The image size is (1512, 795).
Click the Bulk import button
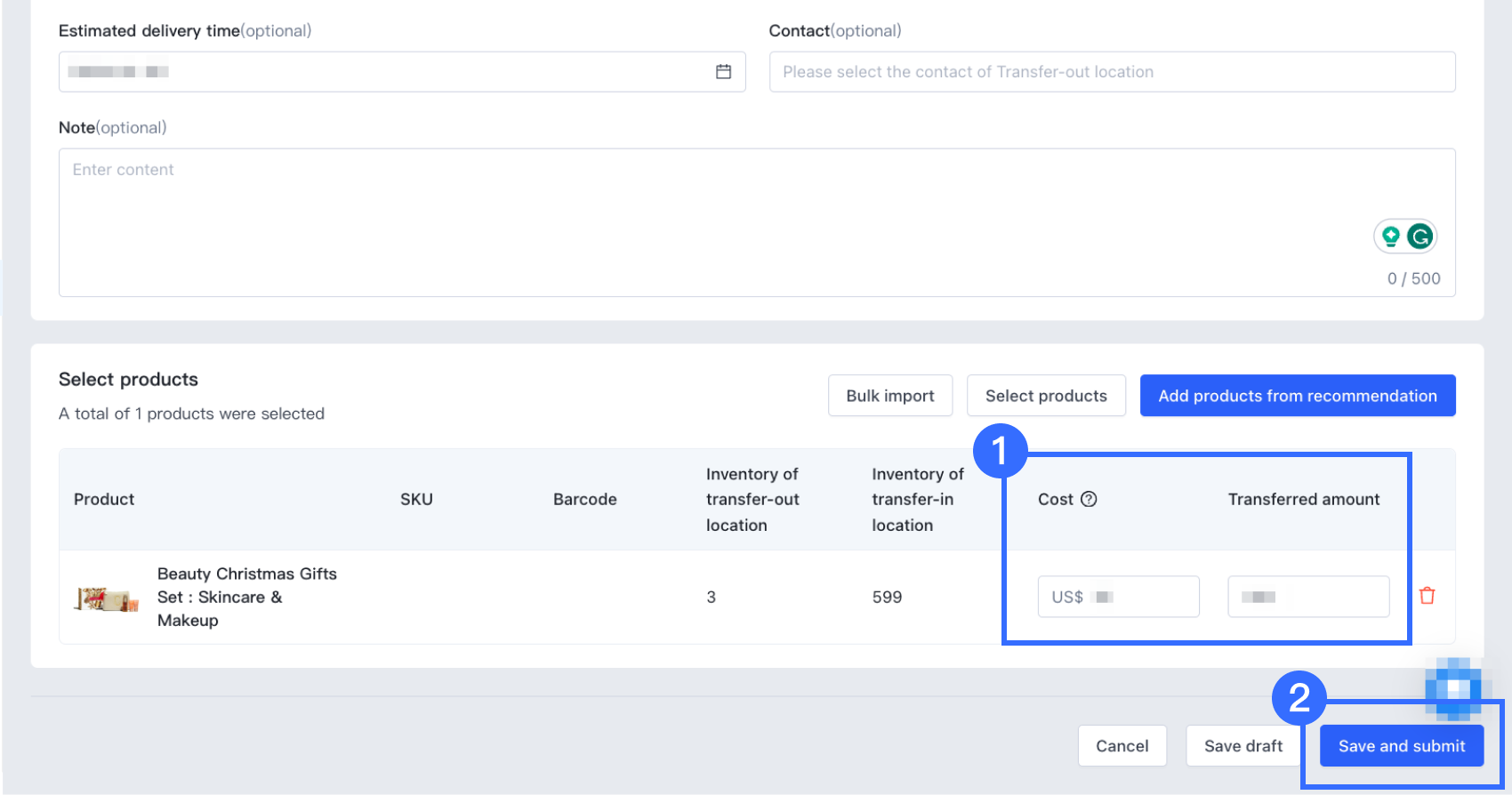pyautogui.click(x=890, y=396)
